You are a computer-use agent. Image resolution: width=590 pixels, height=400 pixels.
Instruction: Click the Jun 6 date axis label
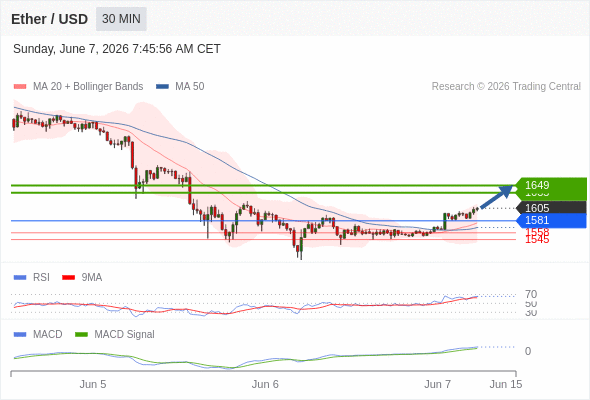coord(265,384)
